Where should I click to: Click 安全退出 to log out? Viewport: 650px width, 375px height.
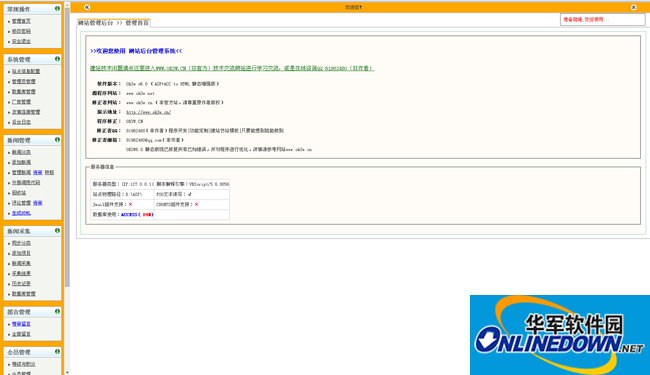[21, 41]
